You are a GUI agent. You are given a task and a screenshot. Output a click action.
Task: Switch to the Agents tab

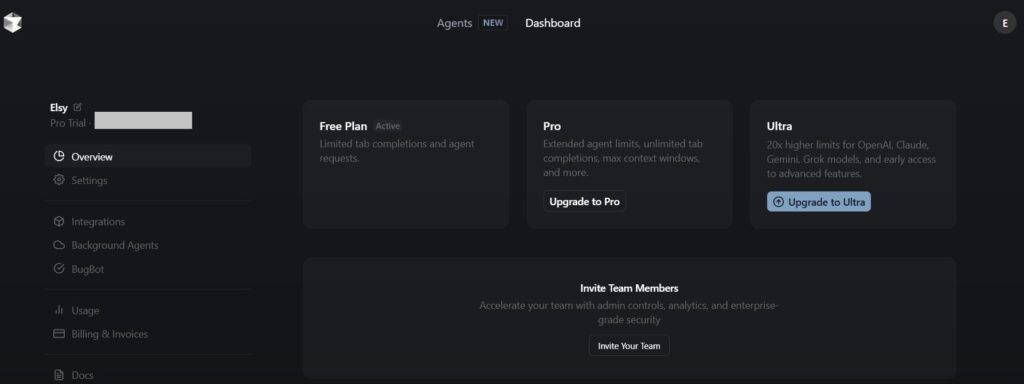click(x=455, y=23)
